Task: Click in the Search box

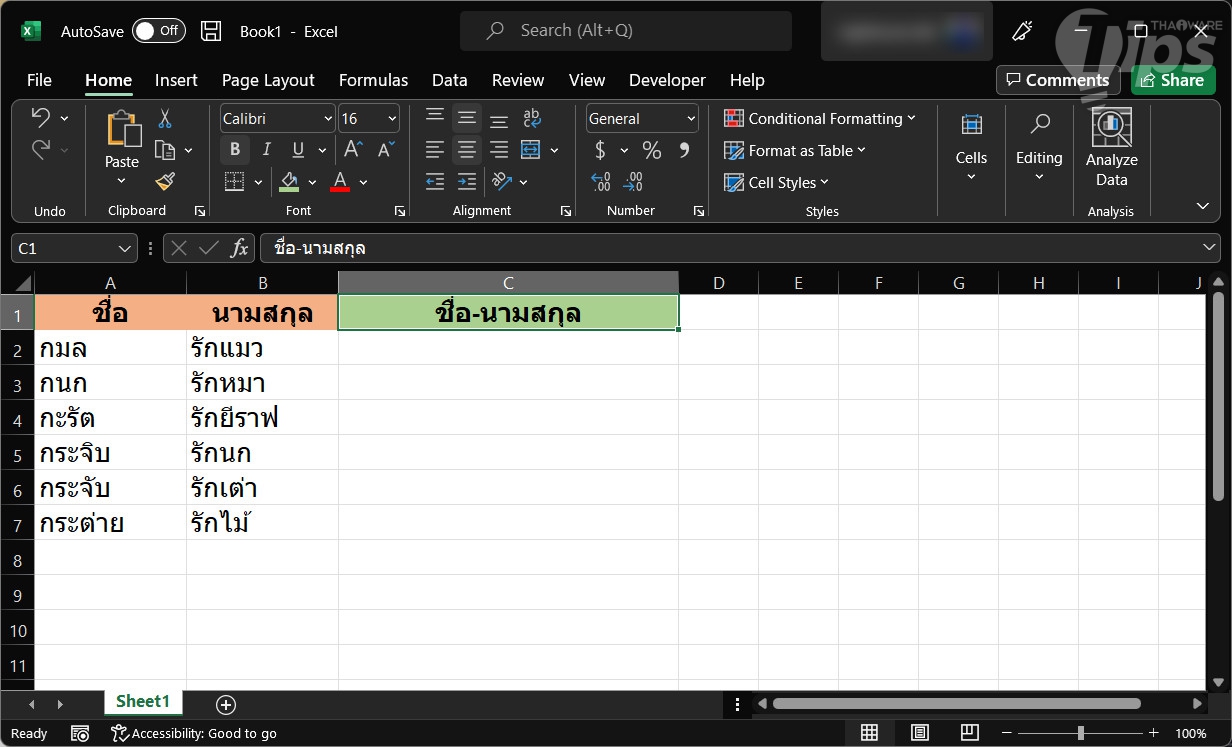Action: pyautogui.click(x=625, y=31)
